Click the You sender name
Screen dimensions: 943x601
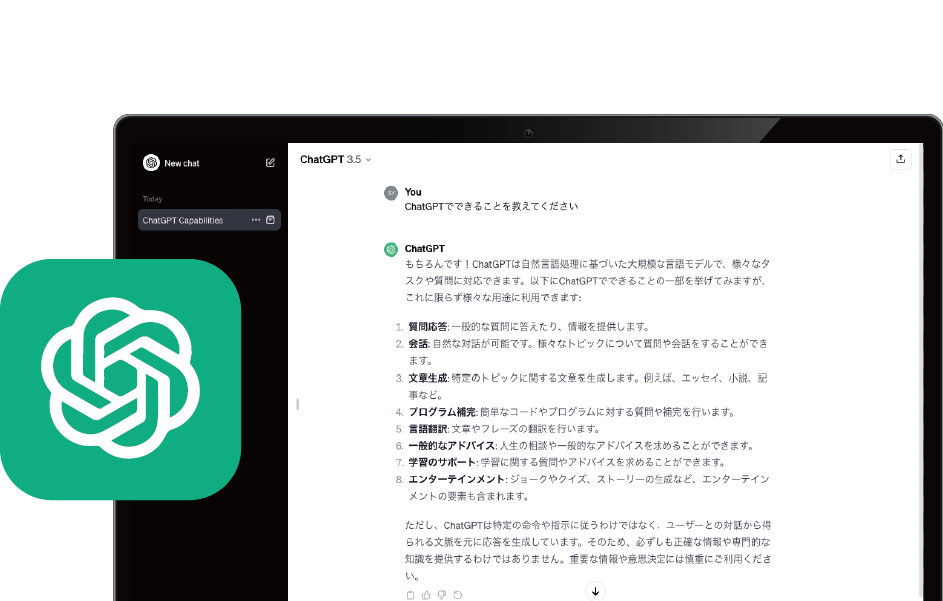tap(413, 192)
